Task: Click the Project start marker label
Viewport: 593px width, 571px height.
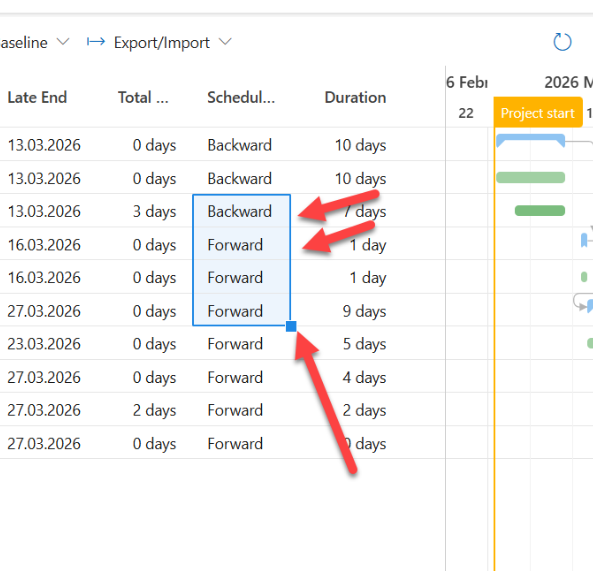Action: tap(537, 113)
